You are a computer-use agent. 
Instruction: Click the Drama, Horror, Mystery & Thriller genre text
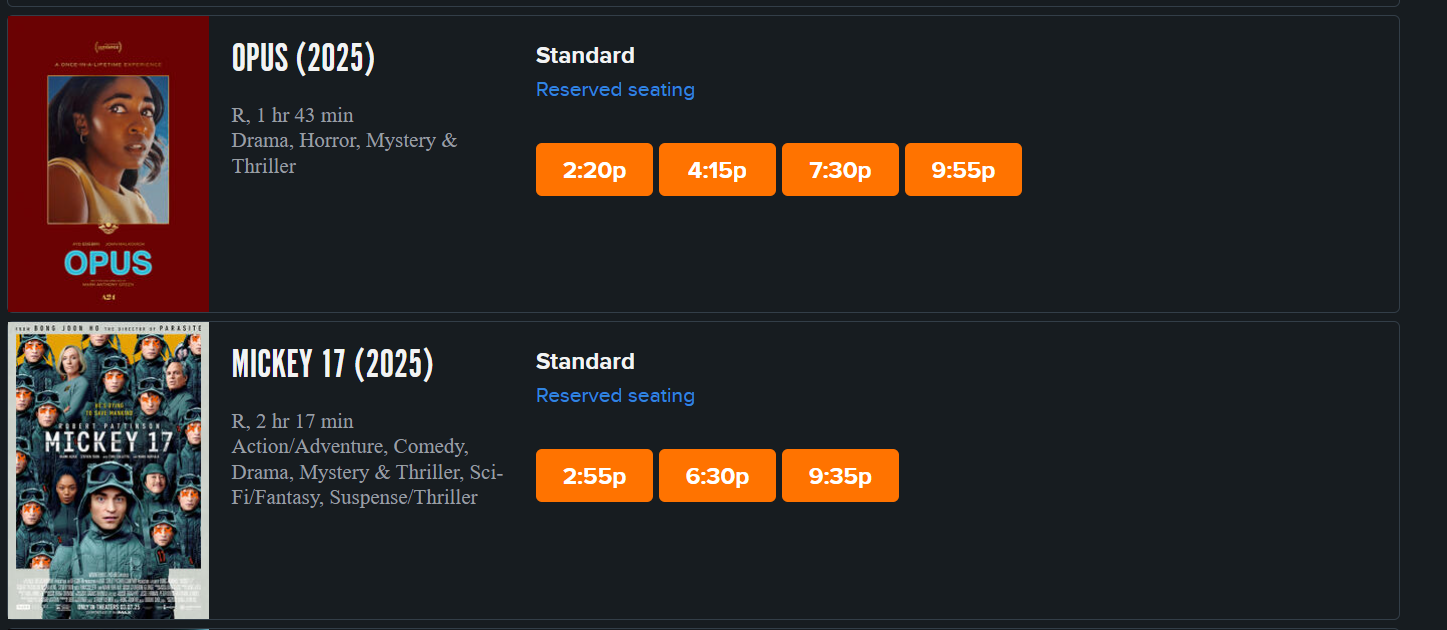344,153
